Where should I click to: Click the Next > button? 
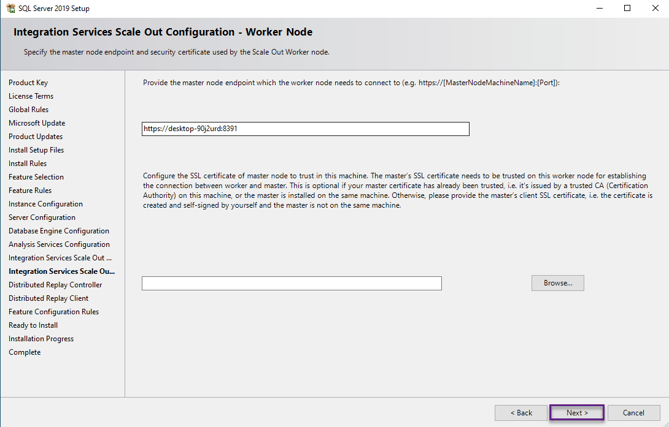(x=577, y=412)
